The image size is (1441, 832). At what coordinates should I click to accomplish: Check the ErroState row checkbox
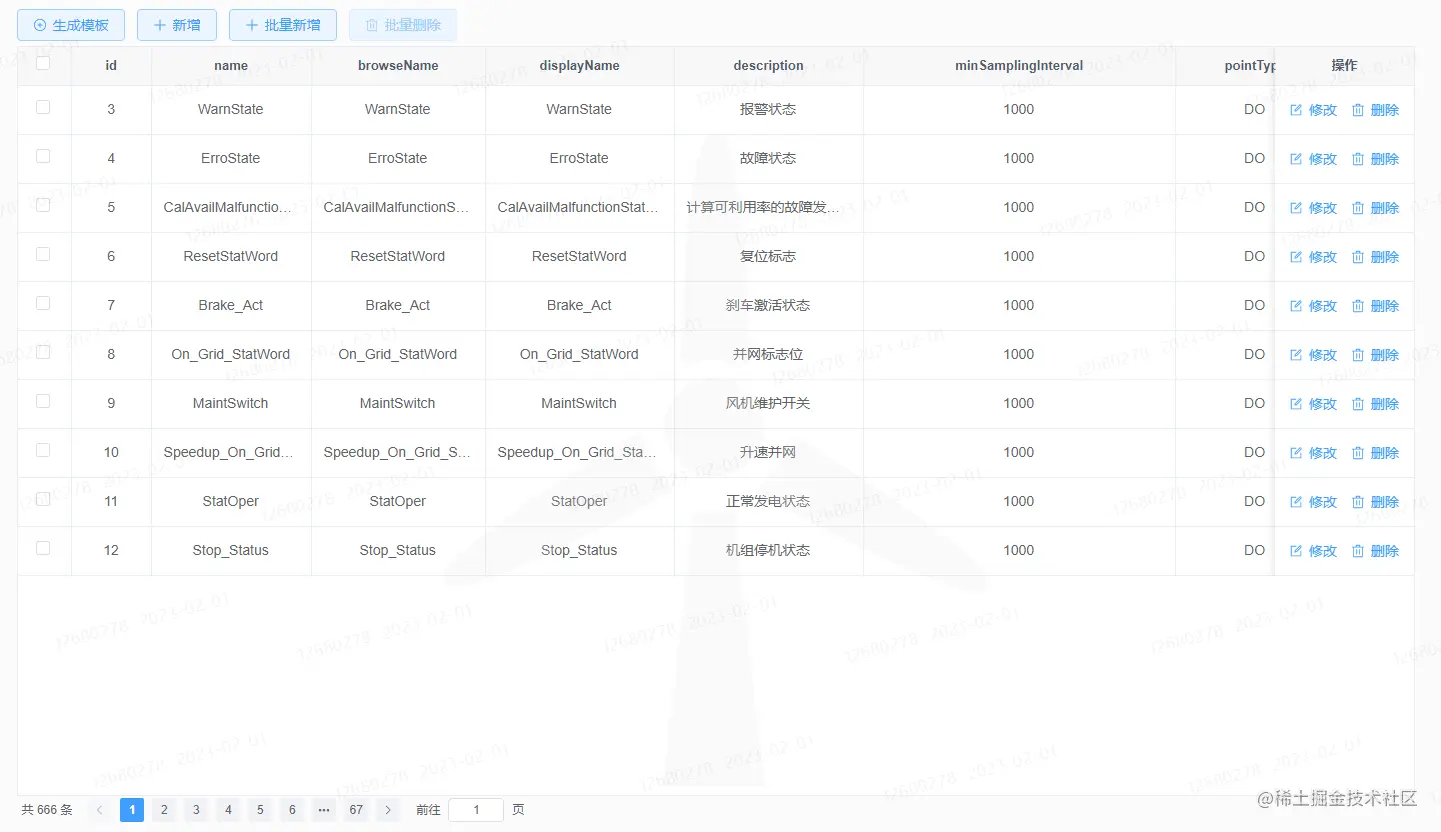[x=43, y=156]
